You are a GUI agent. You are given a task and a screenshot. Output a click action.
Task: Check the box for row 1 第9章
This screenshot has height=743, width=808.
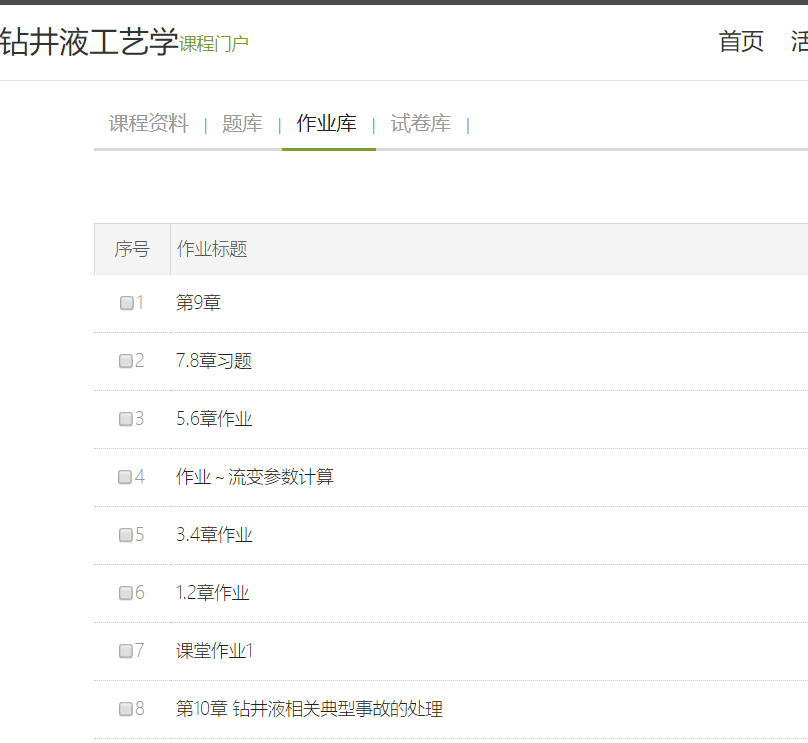(x=127, y=303)
